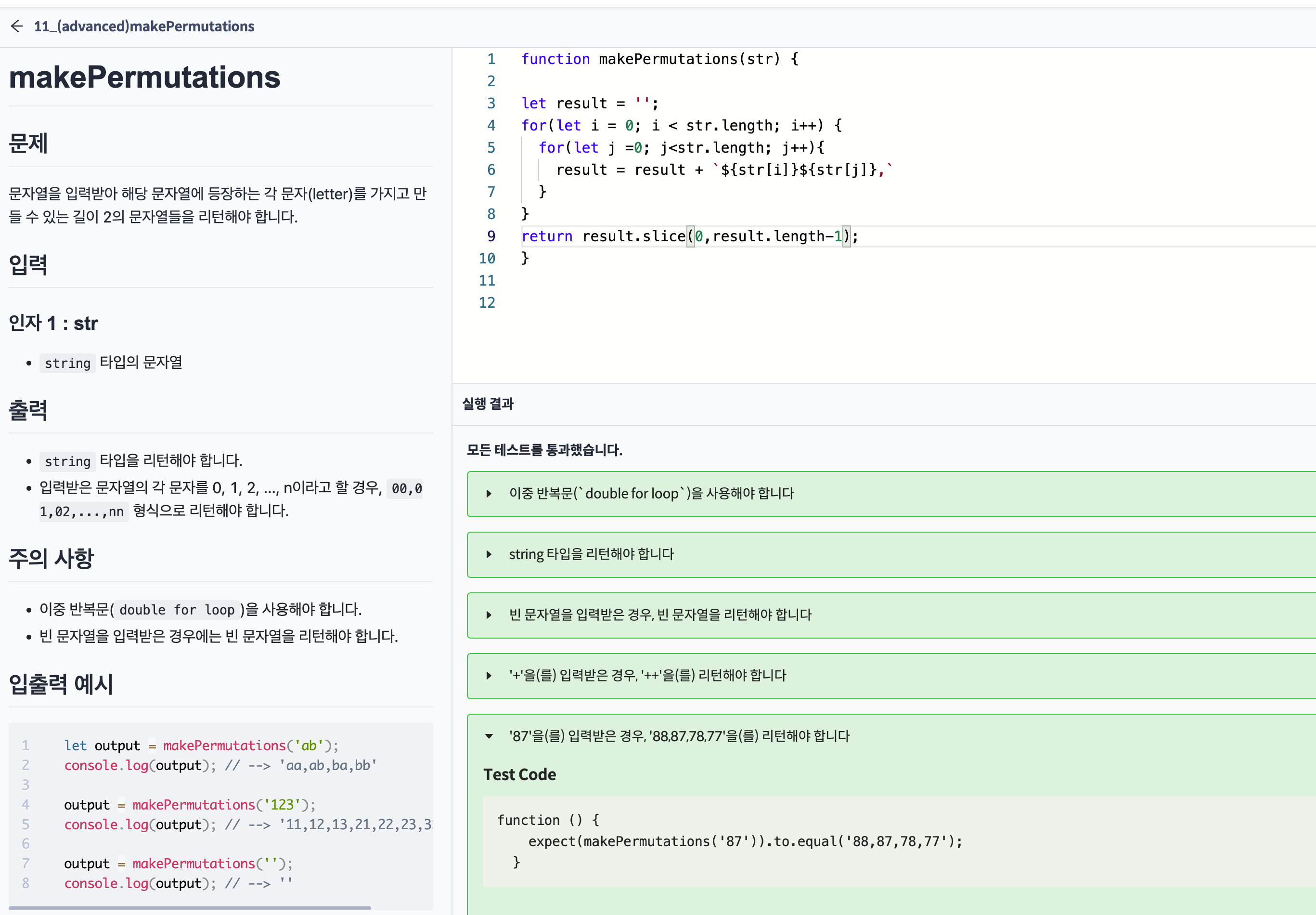
Task: Click the '입력' section heading
Action: [x=28, y=265]
